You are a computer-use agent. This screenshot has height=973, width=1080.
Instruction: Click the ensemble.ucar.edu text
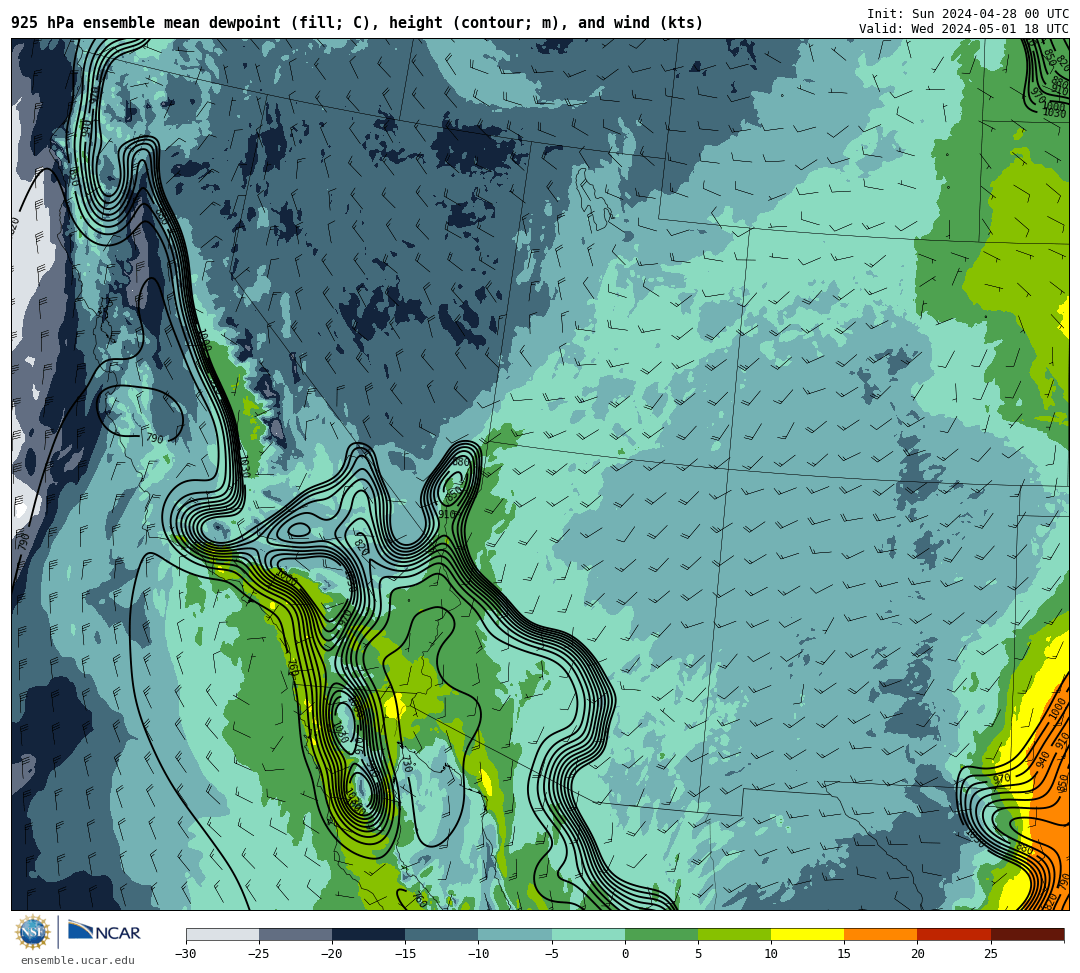78,960
